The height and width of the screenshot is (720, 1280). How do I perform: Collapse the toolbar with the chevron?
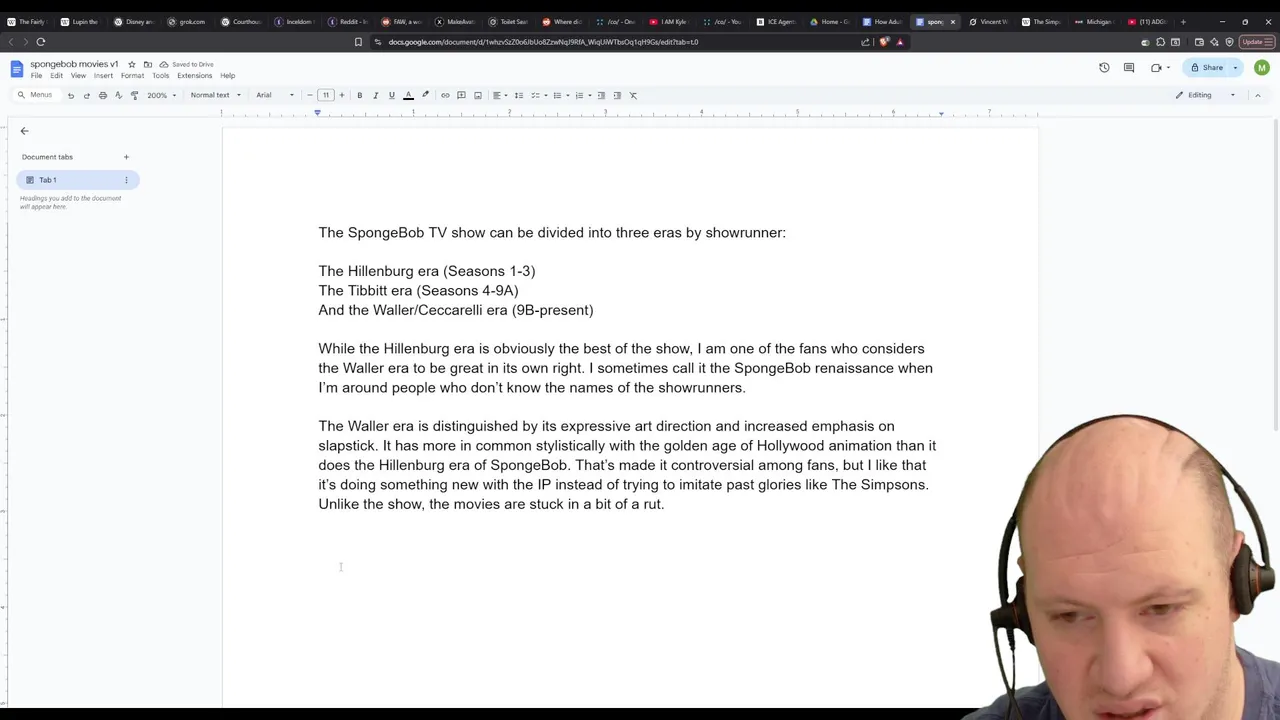[1257, 95]
